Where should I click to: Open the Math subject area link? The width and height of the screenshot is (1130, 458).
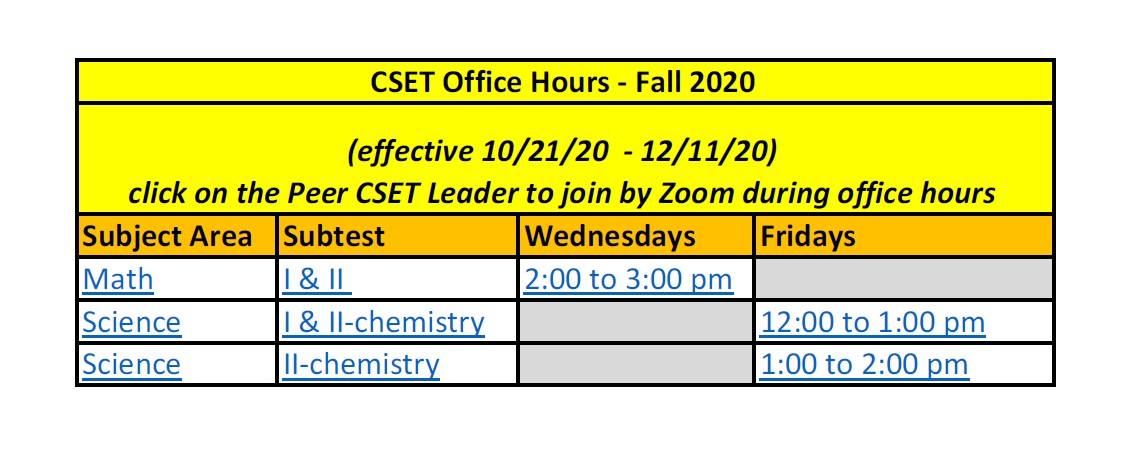[x=119, y=279]
